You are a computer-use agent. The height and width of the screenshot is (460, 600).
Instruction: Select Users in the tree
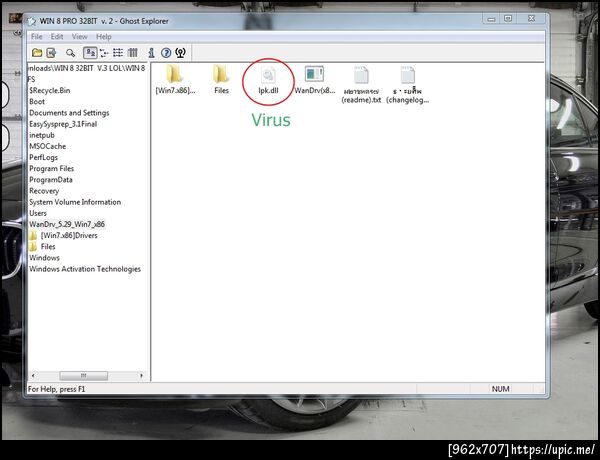pyautogui.click(x=38, y=213)
